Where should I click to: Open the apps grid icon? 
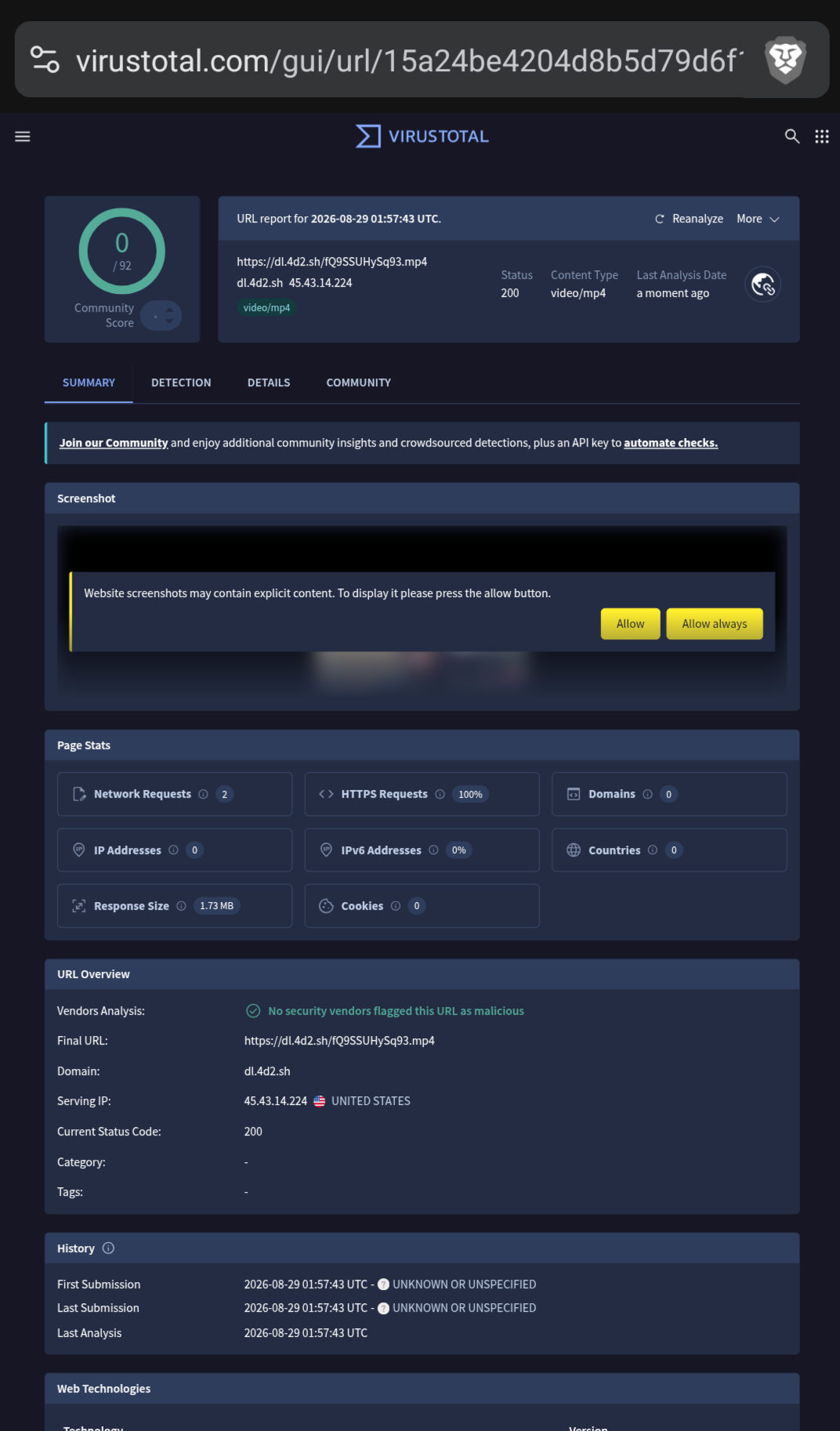point(822,136)
